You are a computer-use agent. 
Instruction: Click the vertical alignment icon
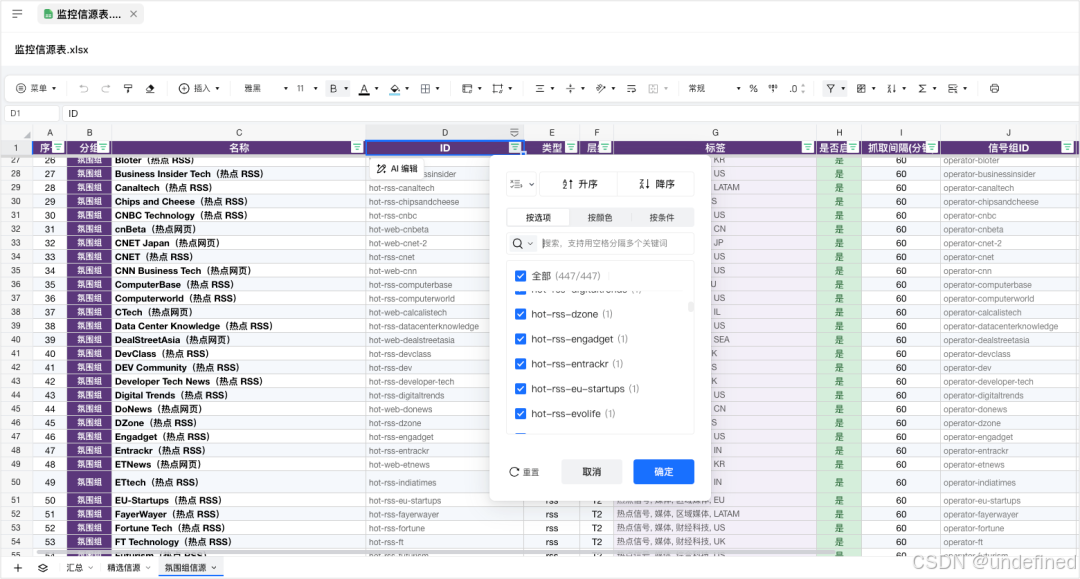tap(570, 88)
